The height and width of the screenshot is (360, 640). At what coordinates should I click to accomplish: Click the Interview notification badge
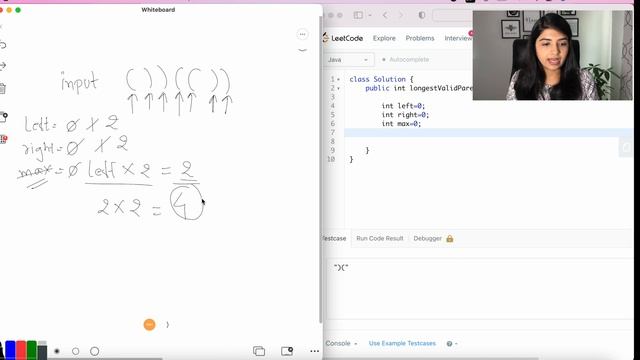[x=471, y=33]
